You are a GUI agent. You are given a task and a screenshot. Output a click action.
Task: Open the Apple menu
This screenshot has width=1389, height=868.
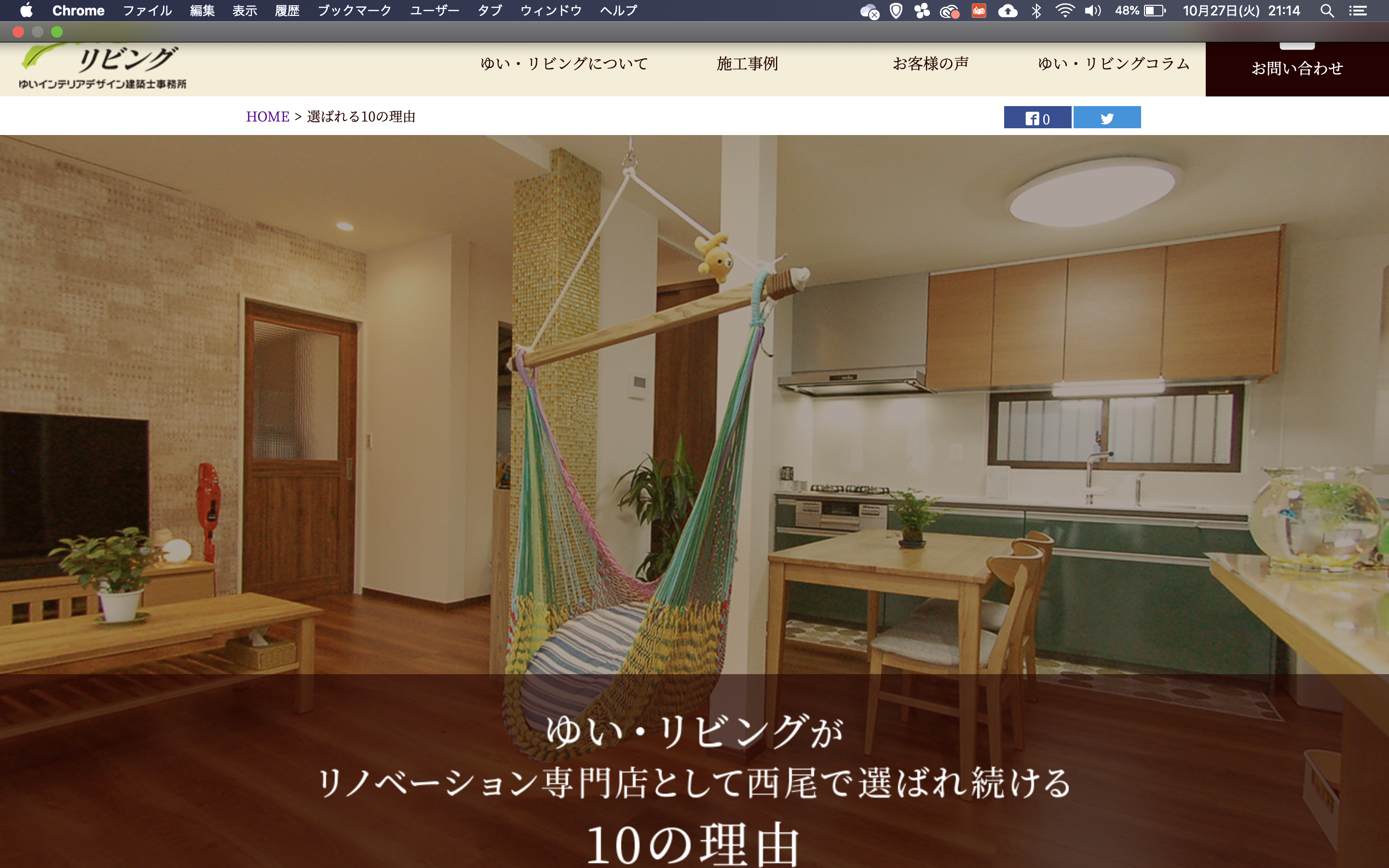pyautogui.click(x=27, y=10)
